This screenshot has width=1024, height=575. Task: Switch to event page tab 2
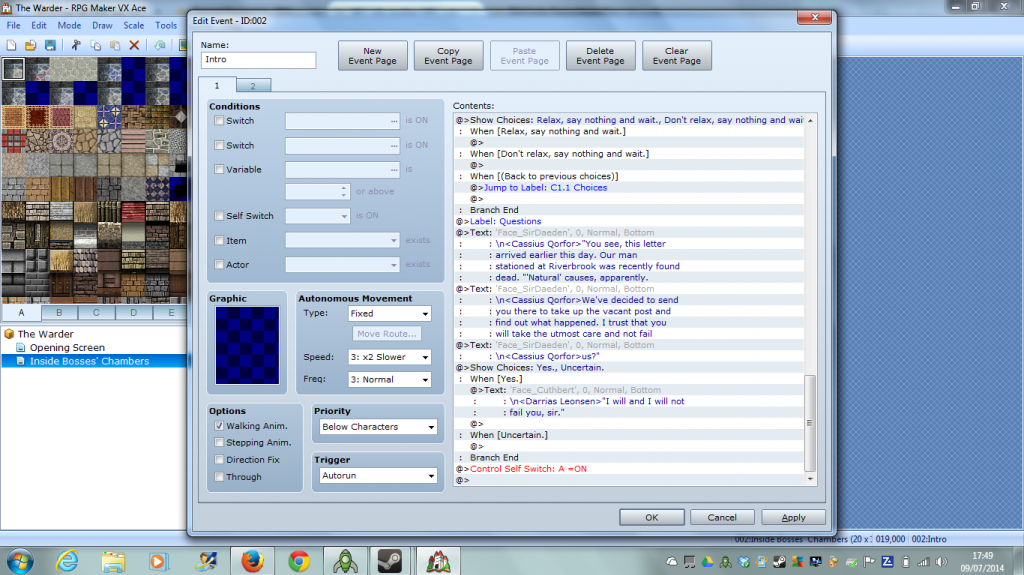(252, 86)
